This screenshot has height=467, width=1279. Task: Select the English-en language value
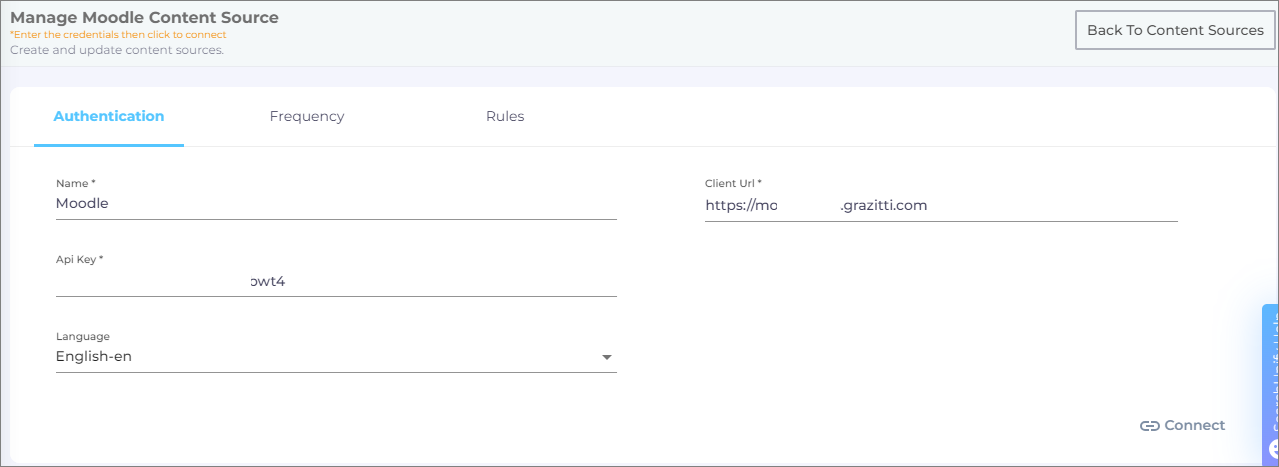[x=94, y=357]
